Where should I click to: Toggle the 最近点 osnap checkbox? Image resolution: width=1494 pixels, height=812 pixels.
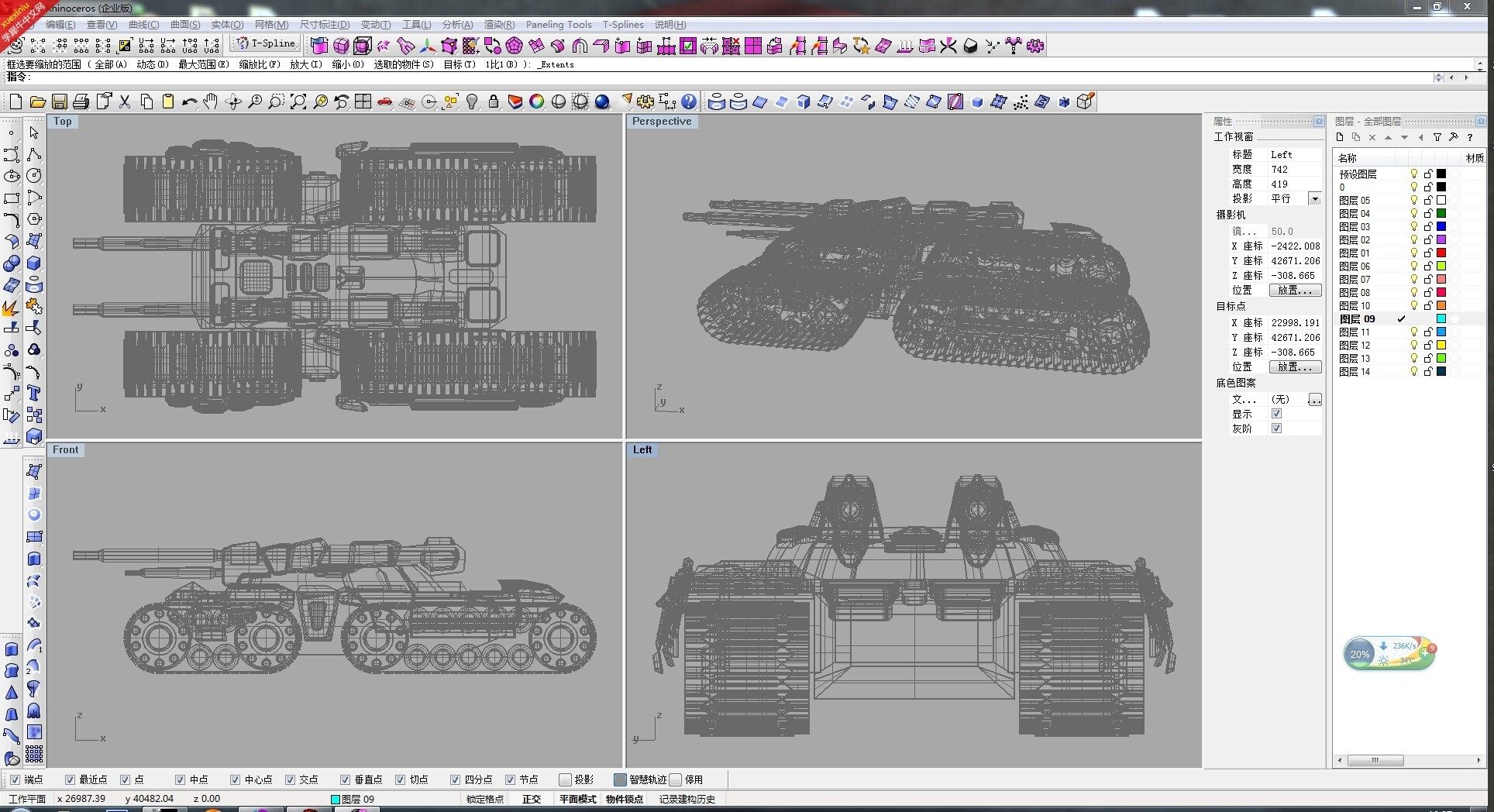(x=70, y=779)
